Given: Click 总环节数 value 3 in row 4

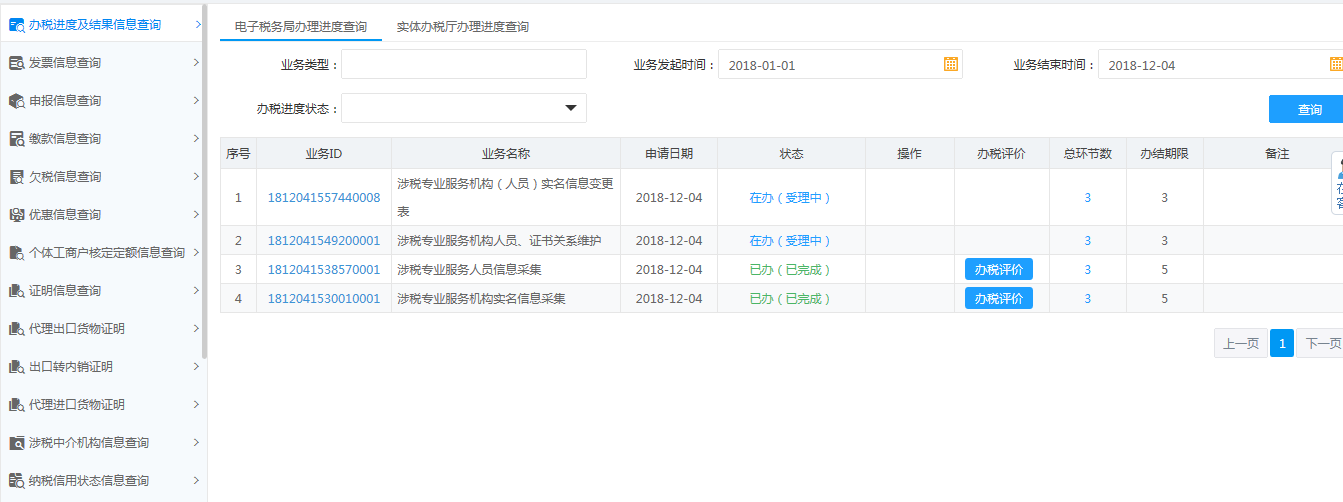Looking at the screenshot, I should 1088,299.
